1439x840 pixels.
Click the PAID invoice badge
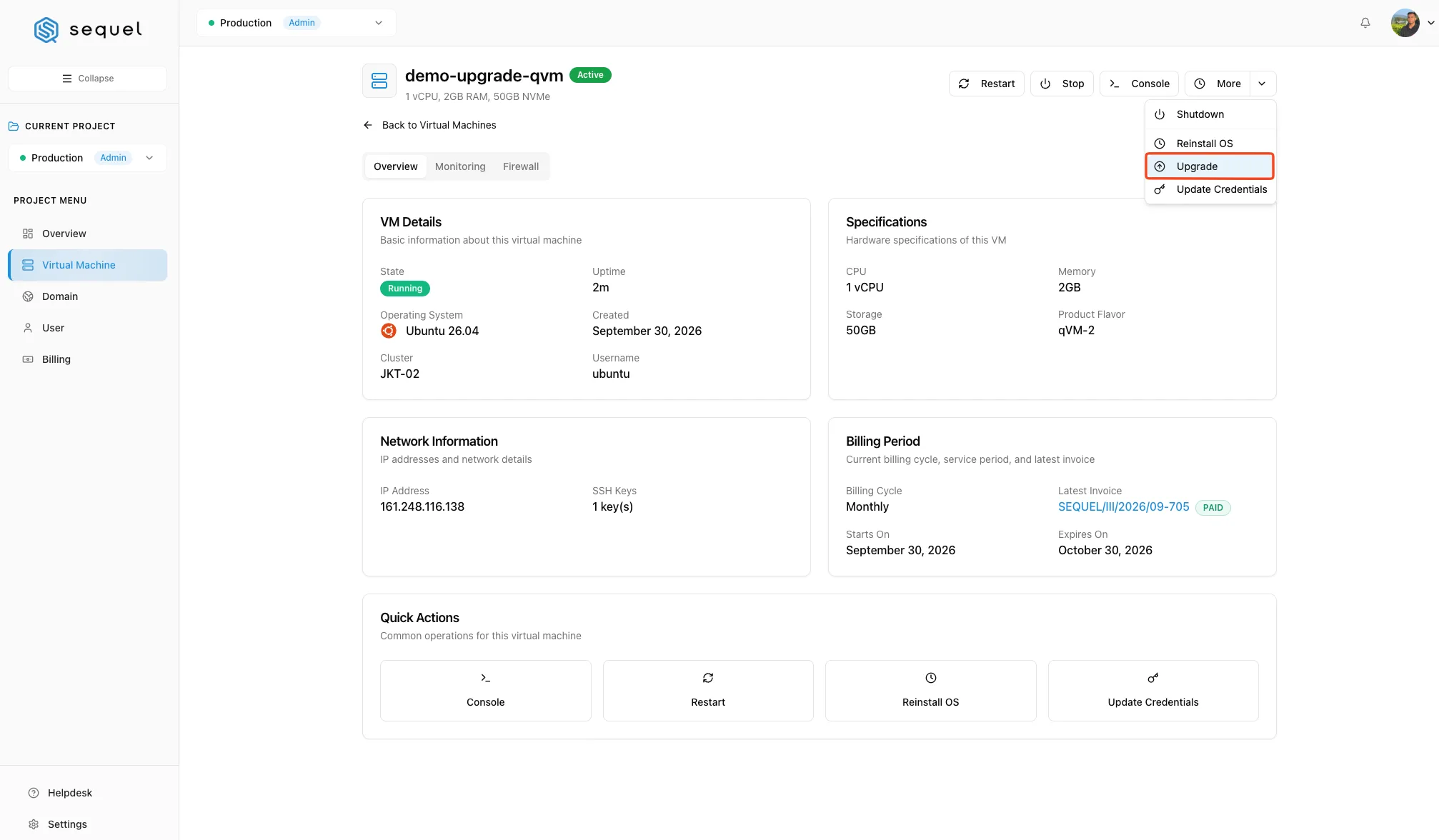tap(1213, 508)
